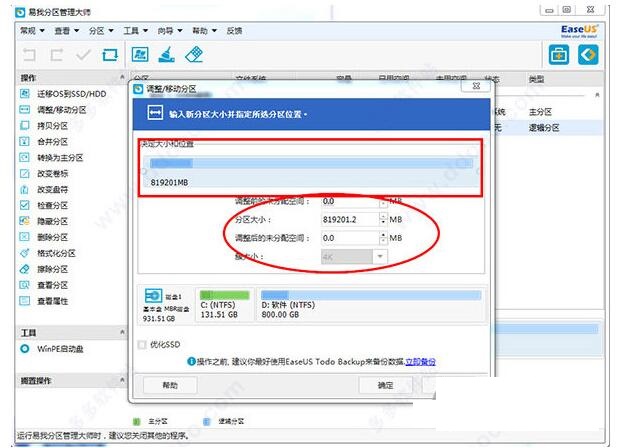The image size is (628, 448).
Task: Click the partition size bar slider
Action: click(x=311, y=163)
